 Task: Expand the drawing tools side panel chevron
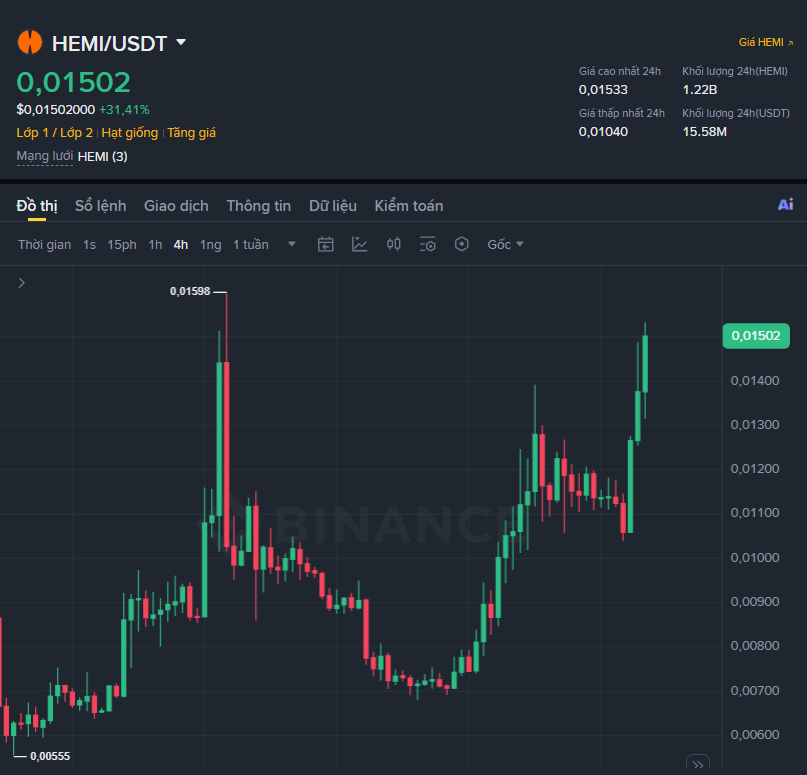point(22,283)
